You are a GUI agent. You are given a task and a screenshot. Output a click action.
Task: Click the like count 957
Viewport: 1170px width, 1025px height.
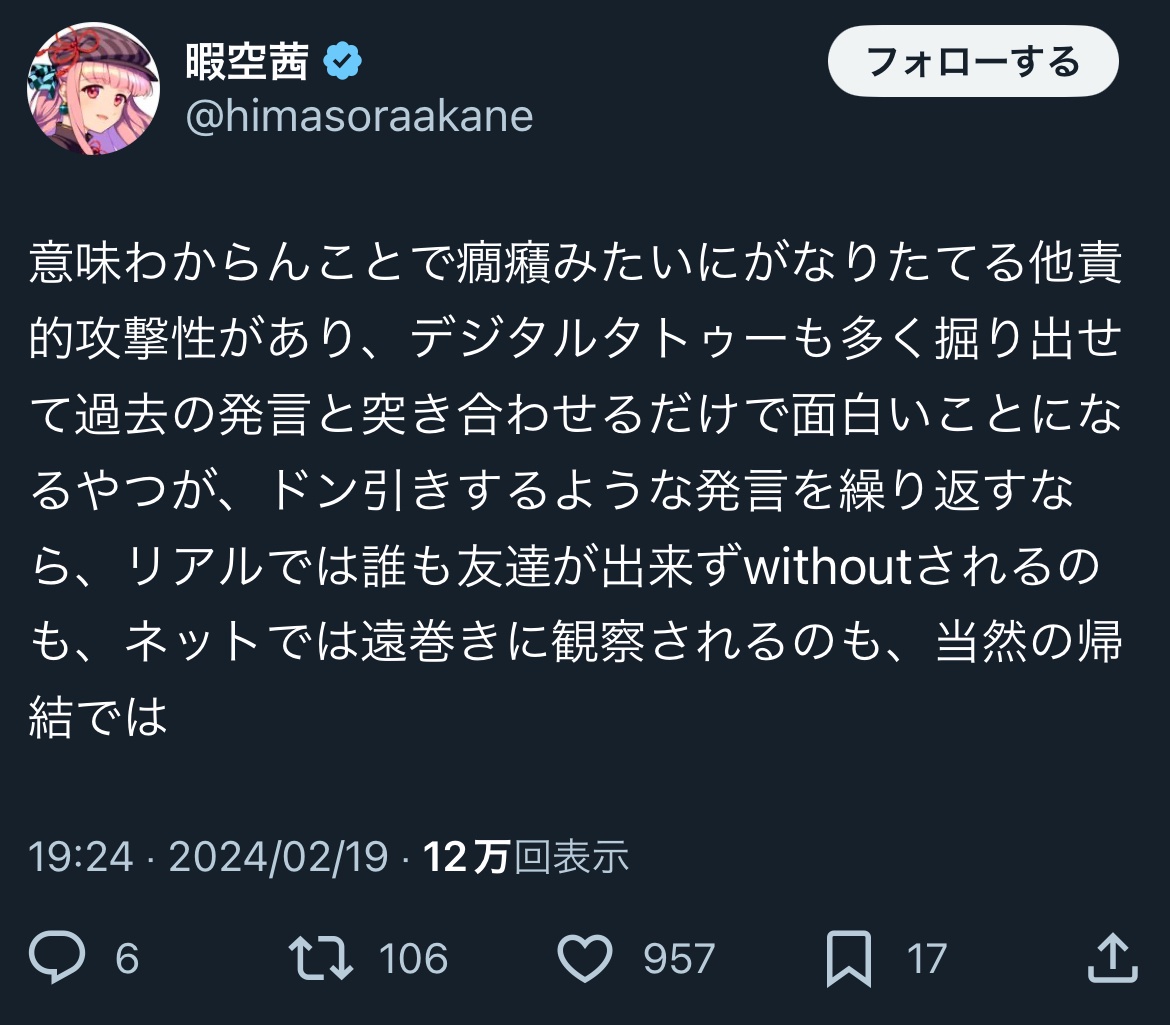(x=679, y=960)
